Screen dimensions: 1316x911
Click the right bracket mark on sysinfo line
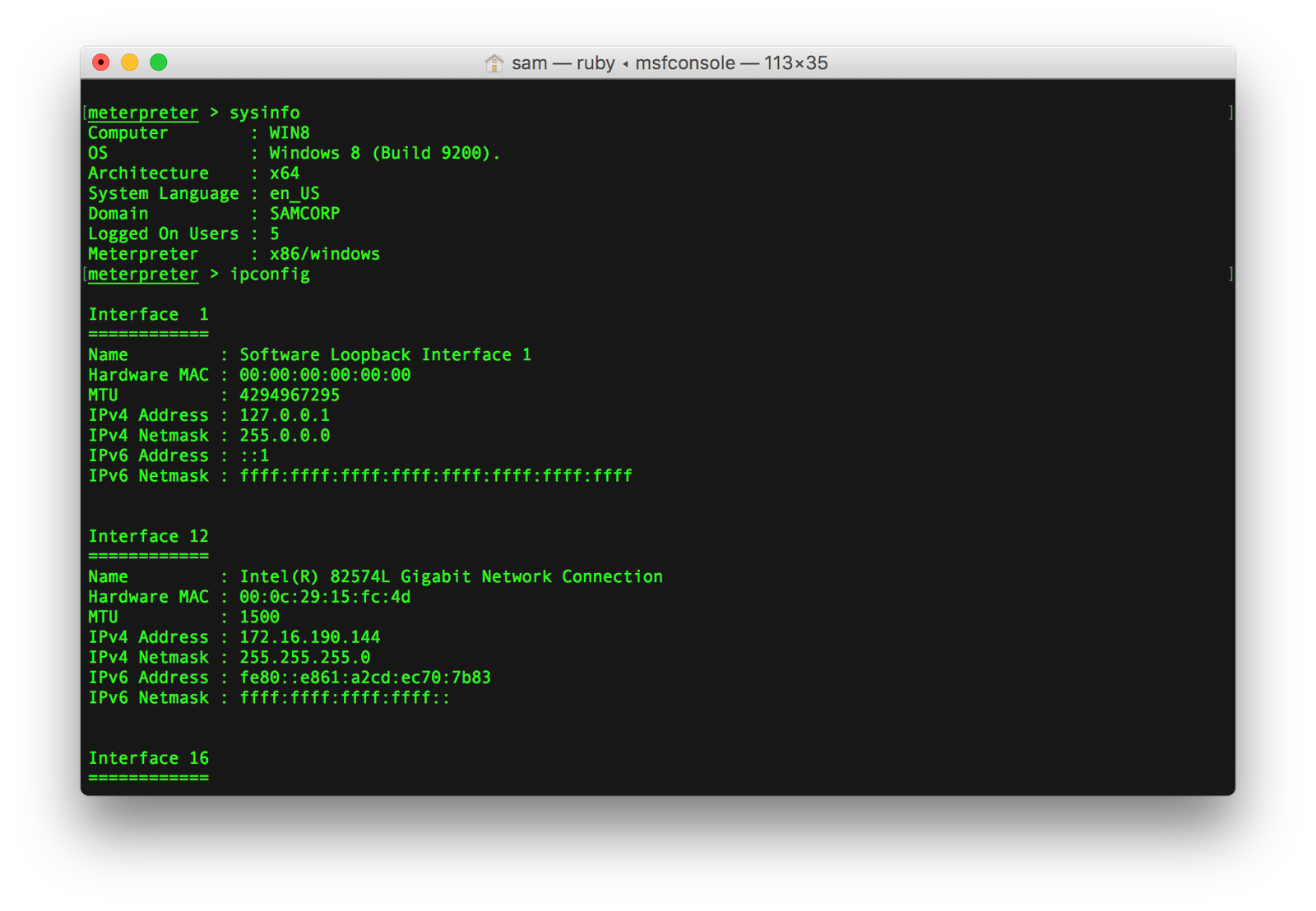pyautogui.click(x=1230, y=113)
